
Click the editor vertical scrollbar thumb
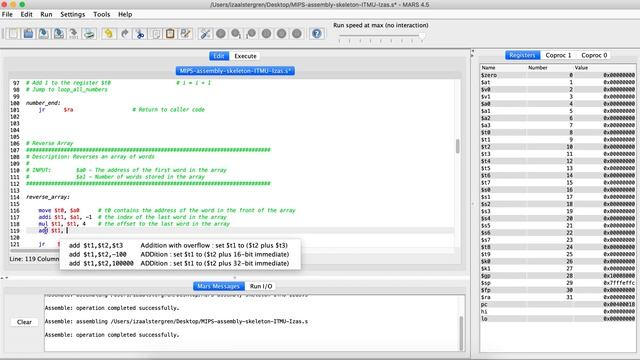pyautogui.click(x=458, y=146)
